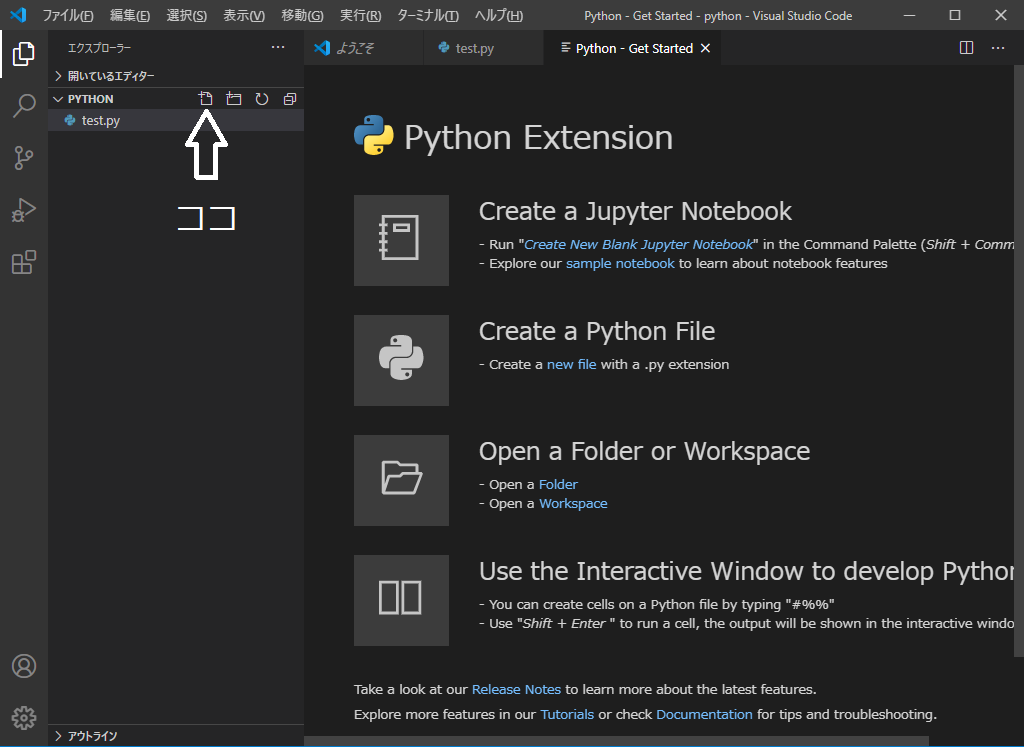Open the 実行(R) menu
1026x747 pixels.
tap(361, 15)
